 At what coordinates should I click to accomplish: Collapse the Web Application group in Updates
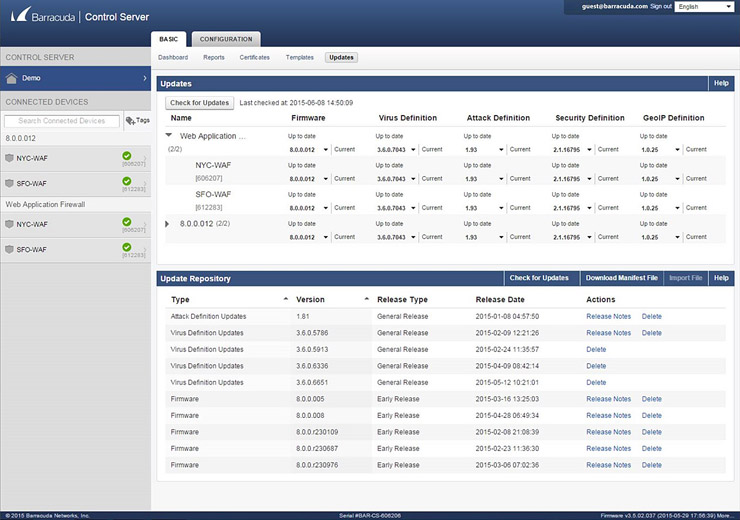(x=168, y=134)
